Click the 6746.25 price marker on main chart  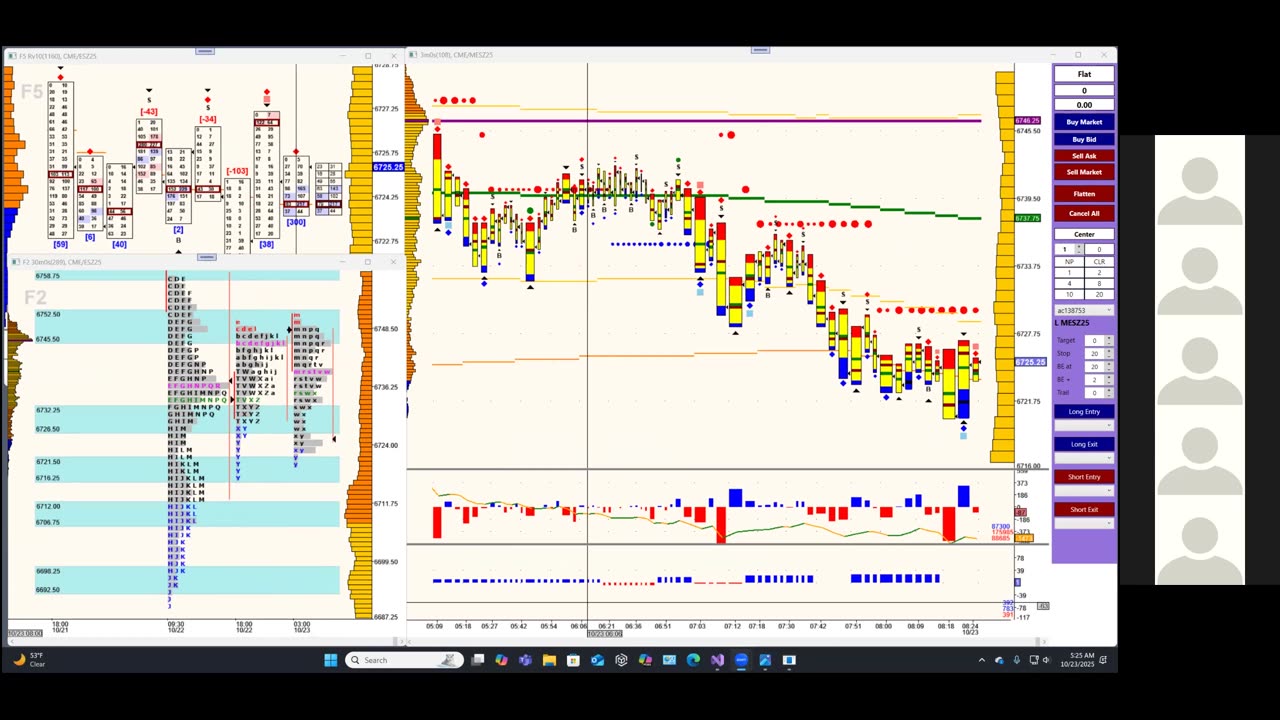pyautogui.click(x=1028, y=121)
